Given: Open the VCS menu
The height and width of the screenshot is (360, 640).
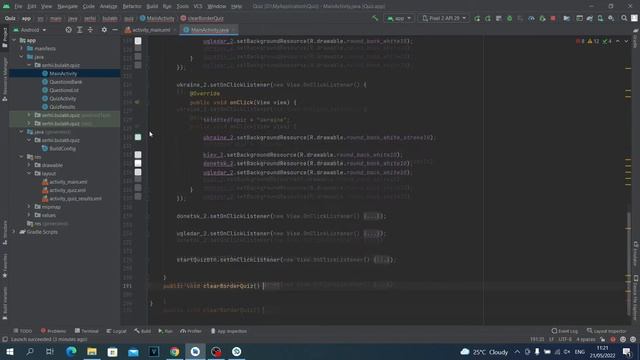Looking at the screenshot, I should [x=198, y=6].
